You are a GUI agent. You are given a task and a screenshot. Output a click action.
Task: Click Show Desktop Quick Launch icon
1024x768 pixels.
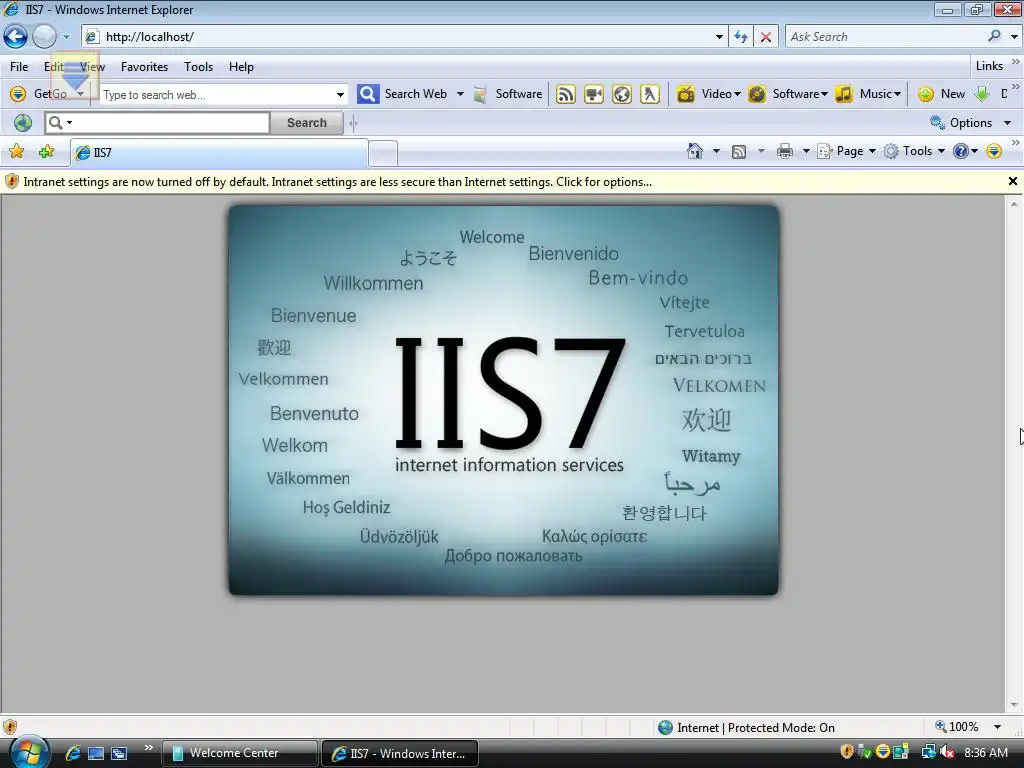point(96,753)
